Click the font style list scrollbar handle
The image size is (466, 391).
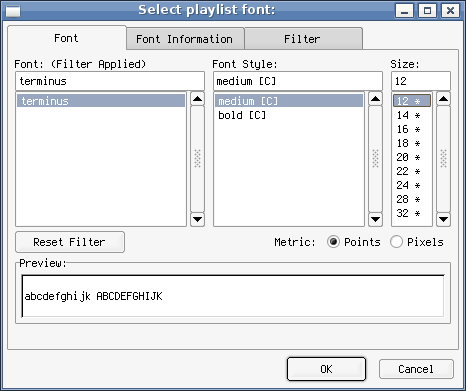(x=375, y=159)
